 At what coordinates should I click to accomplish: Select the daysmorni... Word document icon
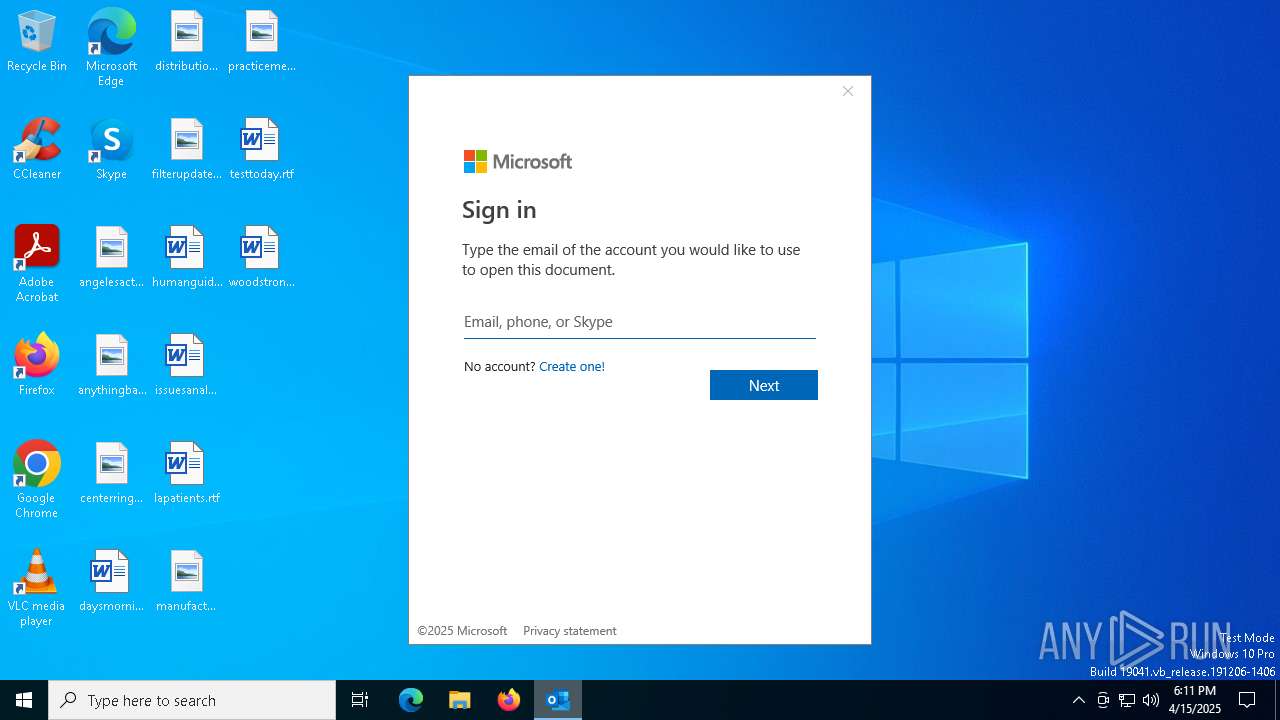(x=111, y=582)
